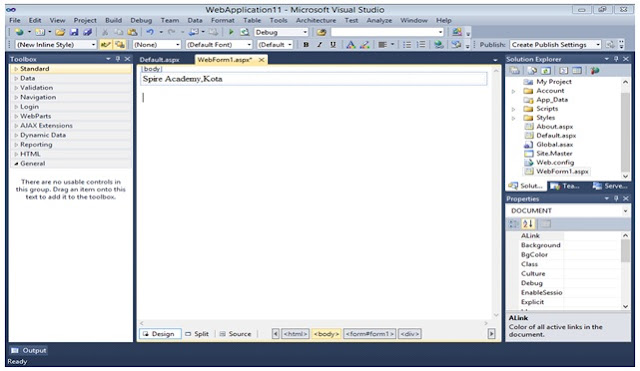The width and height of the screenshot is (640, 371).
Task: Click the View Code icon in Solution Explorer
Action: tap(563, 71)
